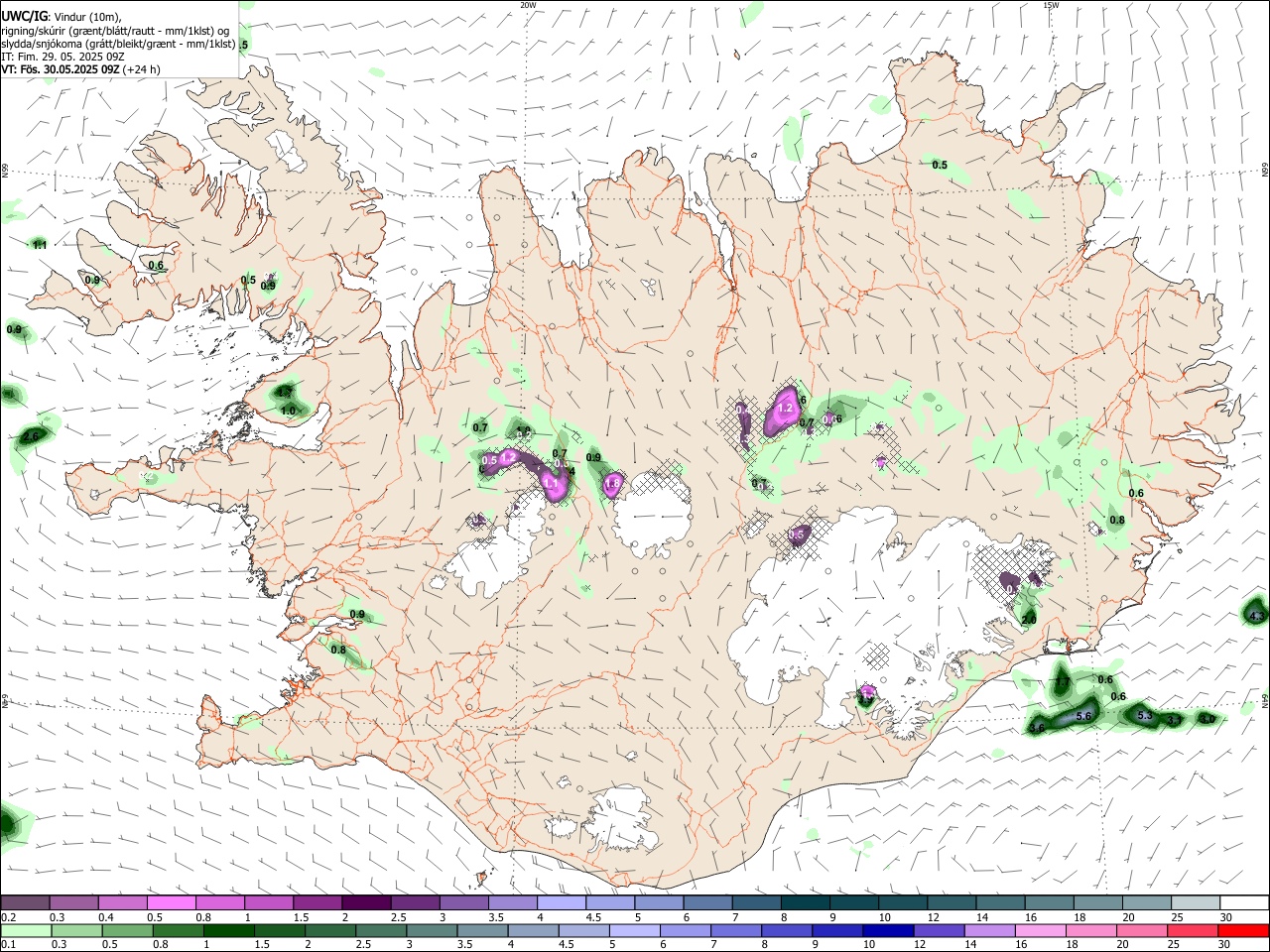This screenshot has height=952, width=1270.
Task: Click the 1.1 precipitation value label
Action: [40, 245]
